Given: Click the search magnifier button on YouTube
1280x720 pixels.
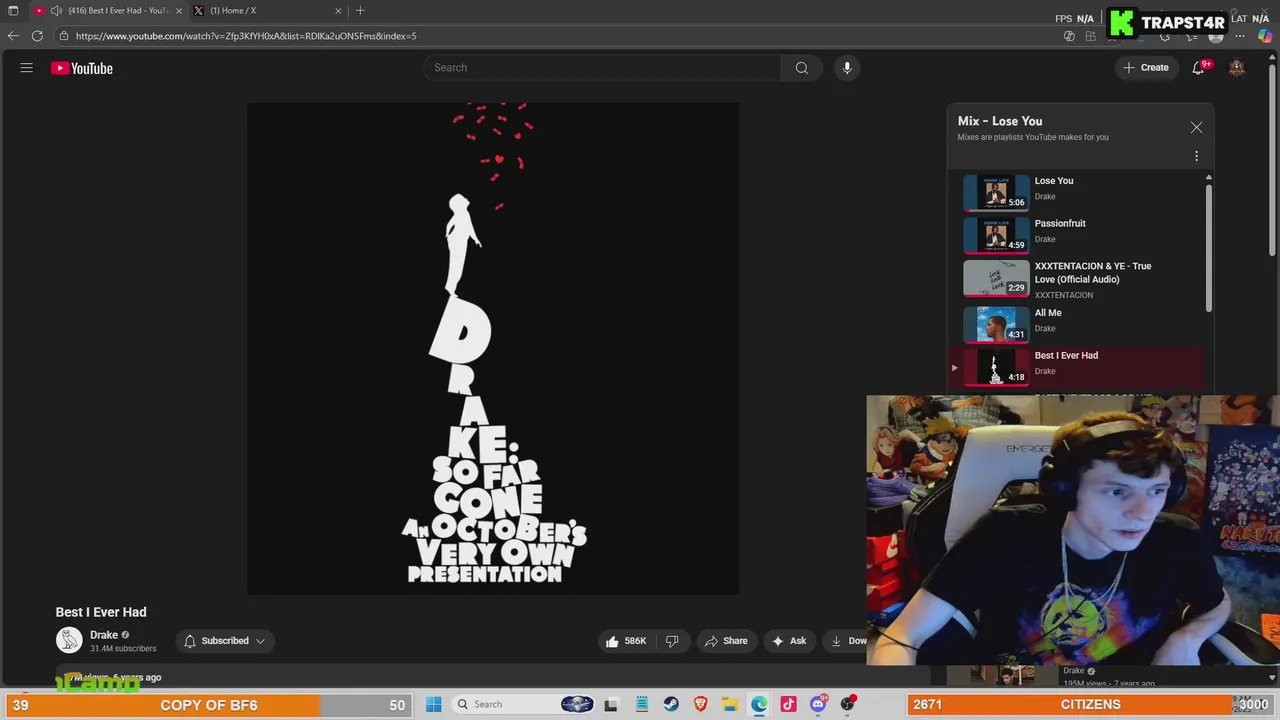Looking at the screenshot, I should coord(801,68).
